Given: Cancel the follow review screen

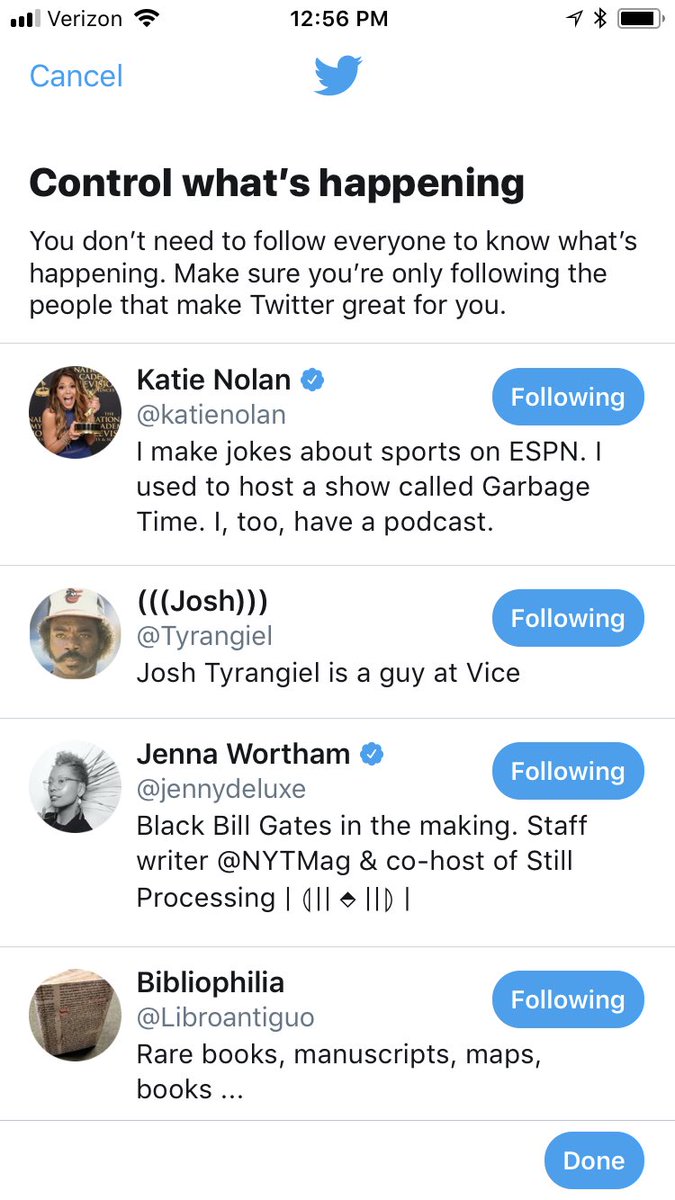Looking at the screenshot, I should coord(76,76).
